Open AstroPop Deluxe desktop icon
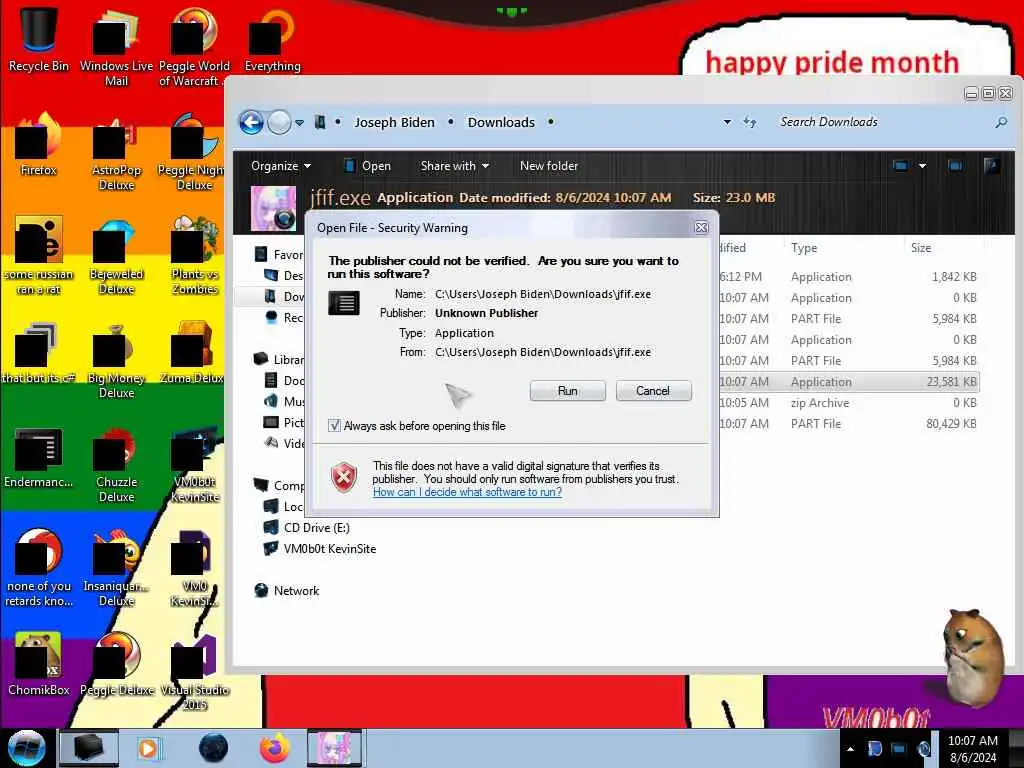 116,153
